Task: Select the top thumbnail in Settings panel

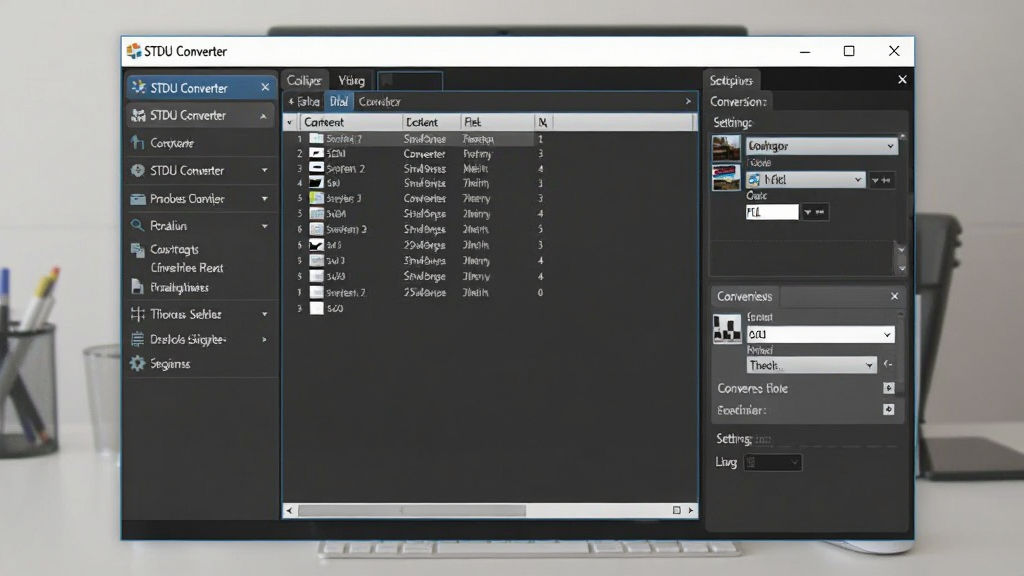Action: pos(726,148)
